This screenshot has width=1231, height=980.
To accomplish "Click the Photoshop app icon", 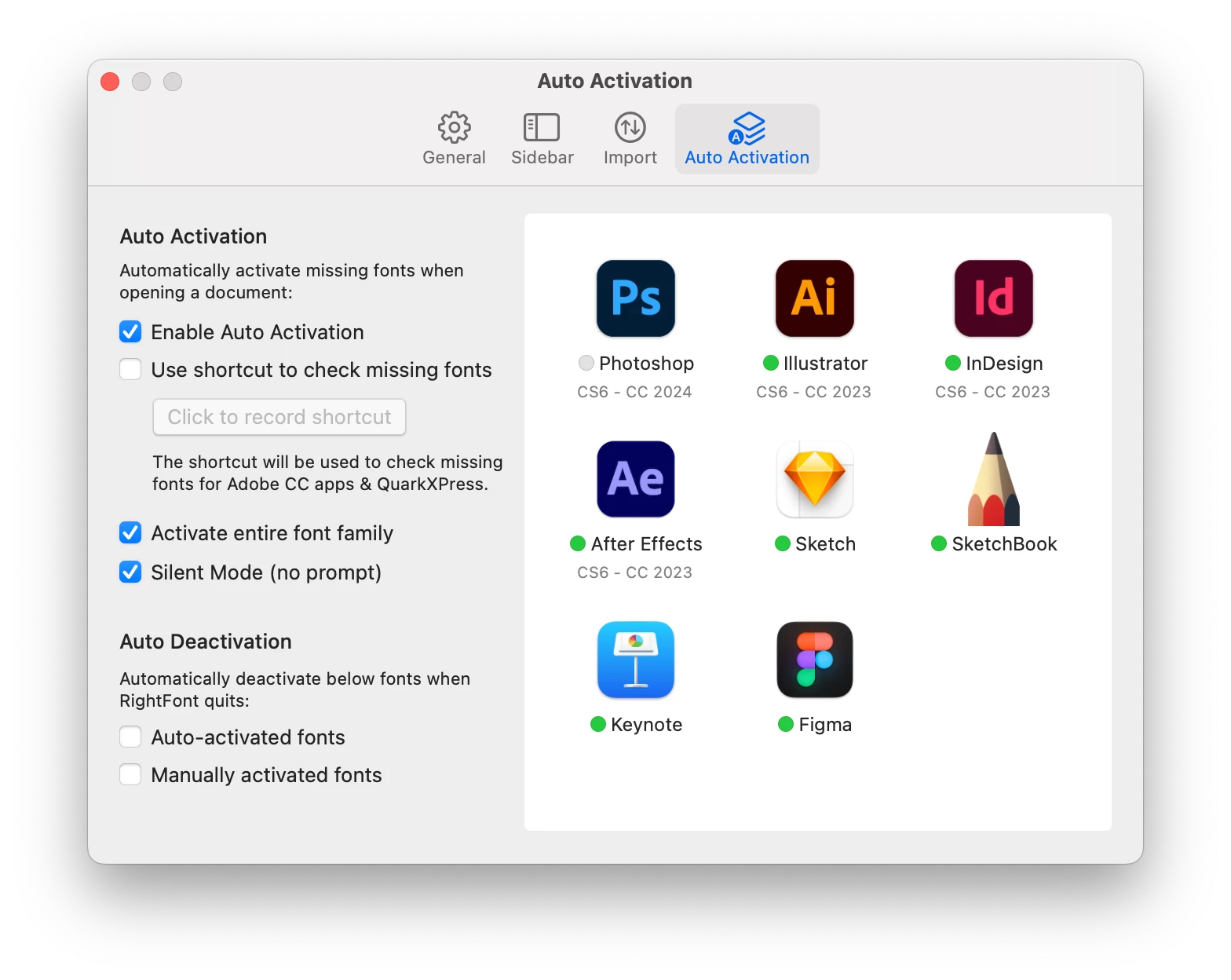I will (x=636, y=298).
